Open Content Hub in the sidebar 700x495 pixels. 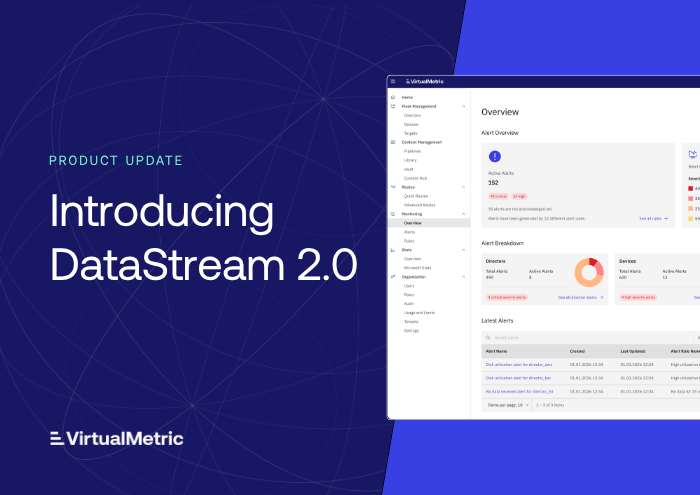415,178
